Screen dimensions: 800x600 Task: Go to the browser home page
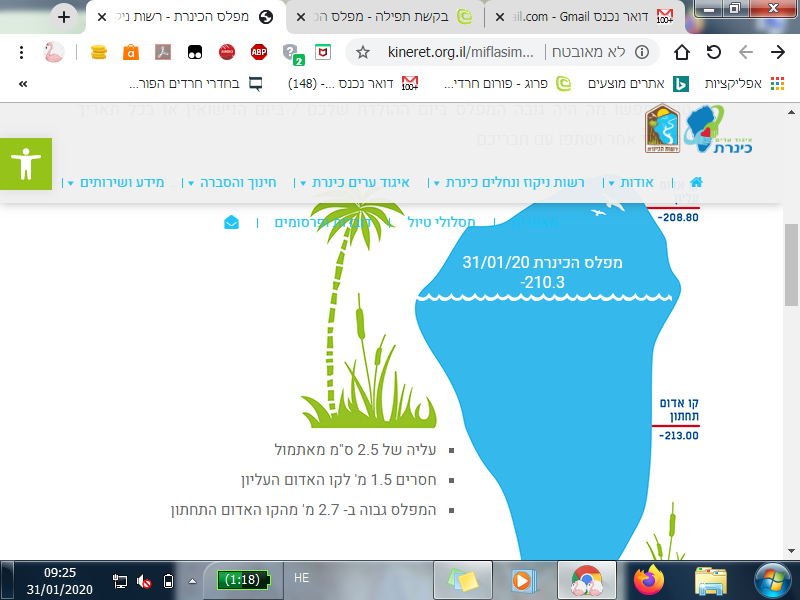(682, 52)
